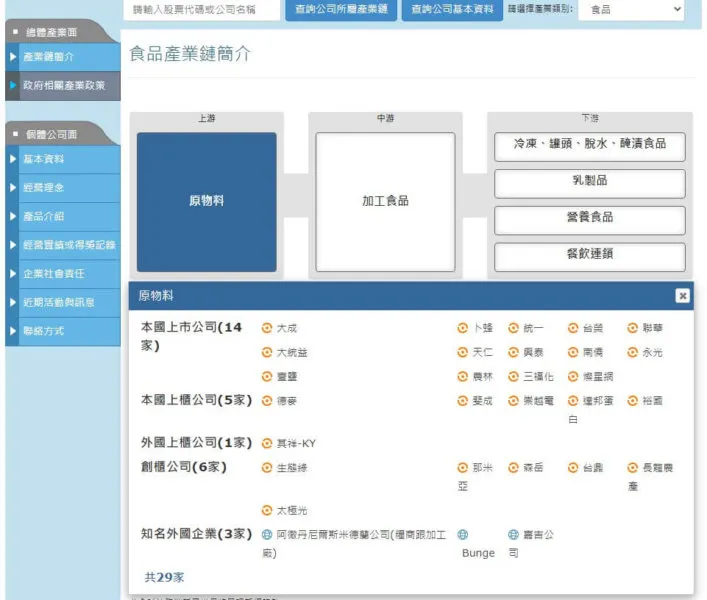Open the 長駐農產 company link
The image size is (707, 600).
click(x=651, y=476)
